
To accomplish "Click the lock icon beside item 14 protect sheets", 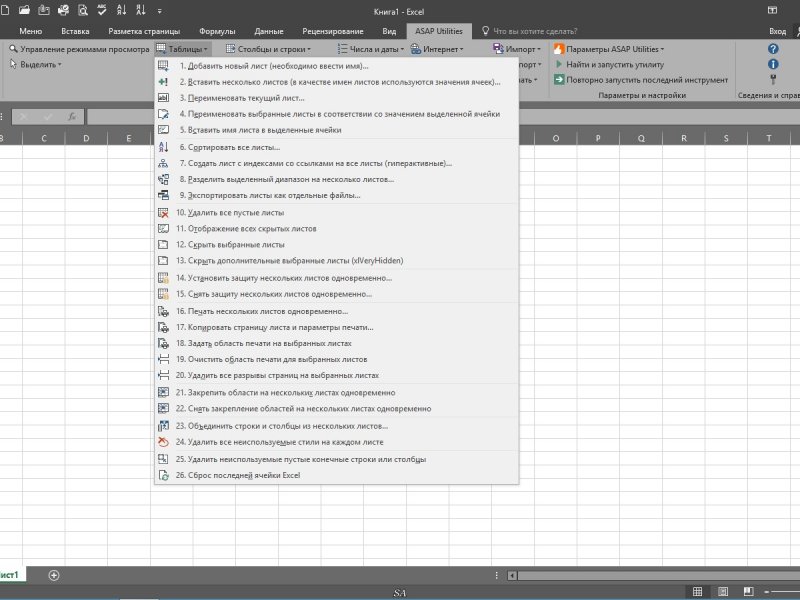I will click(x=163, y=278).
